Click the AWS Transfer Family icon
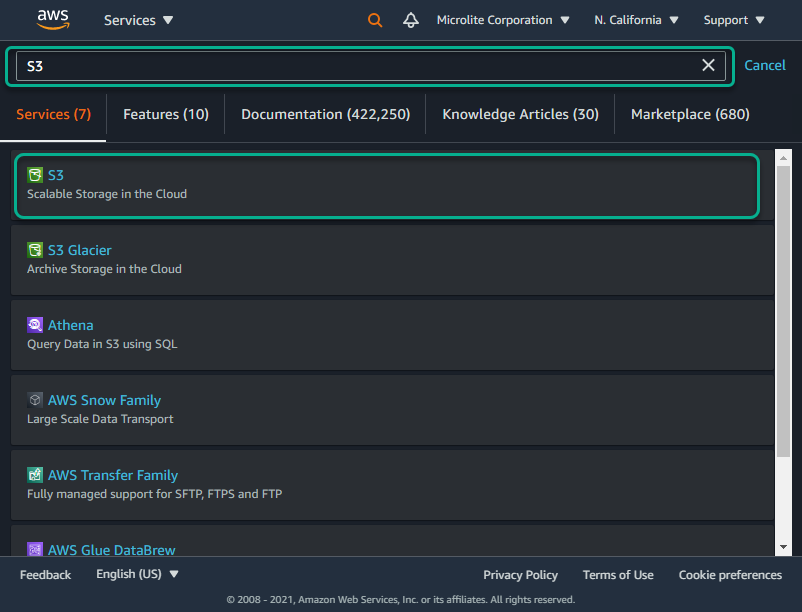Image resolution: width=802 pixels, height=612 pixels. coord(35,475)
